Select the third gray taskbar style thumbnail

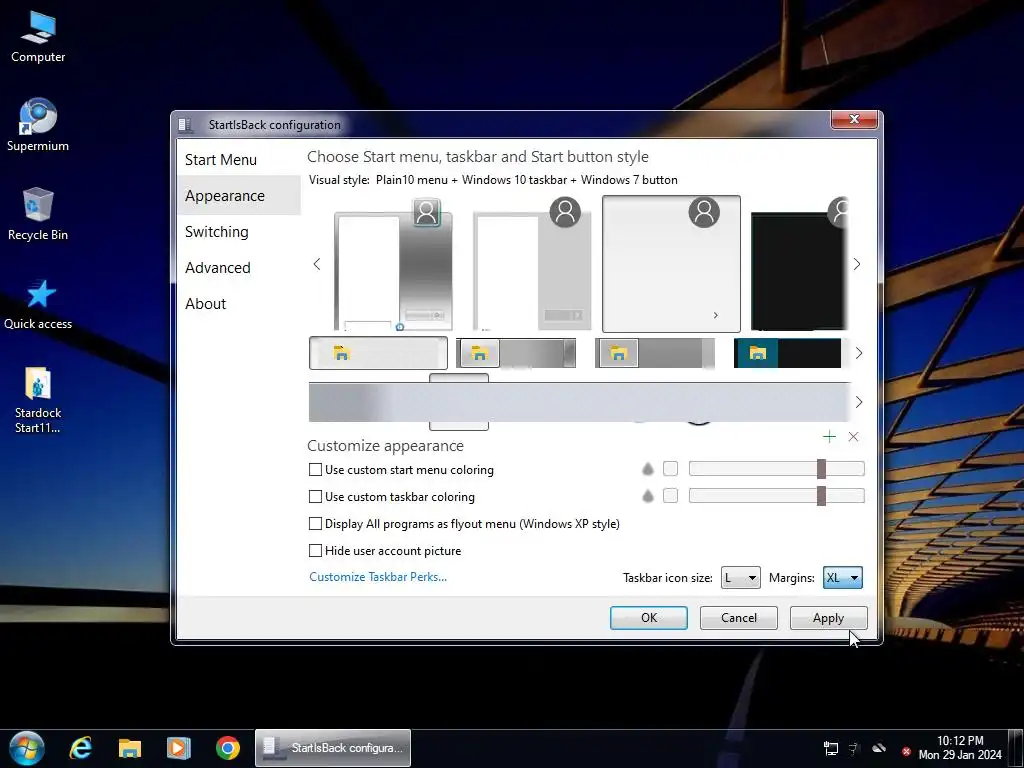655,353
